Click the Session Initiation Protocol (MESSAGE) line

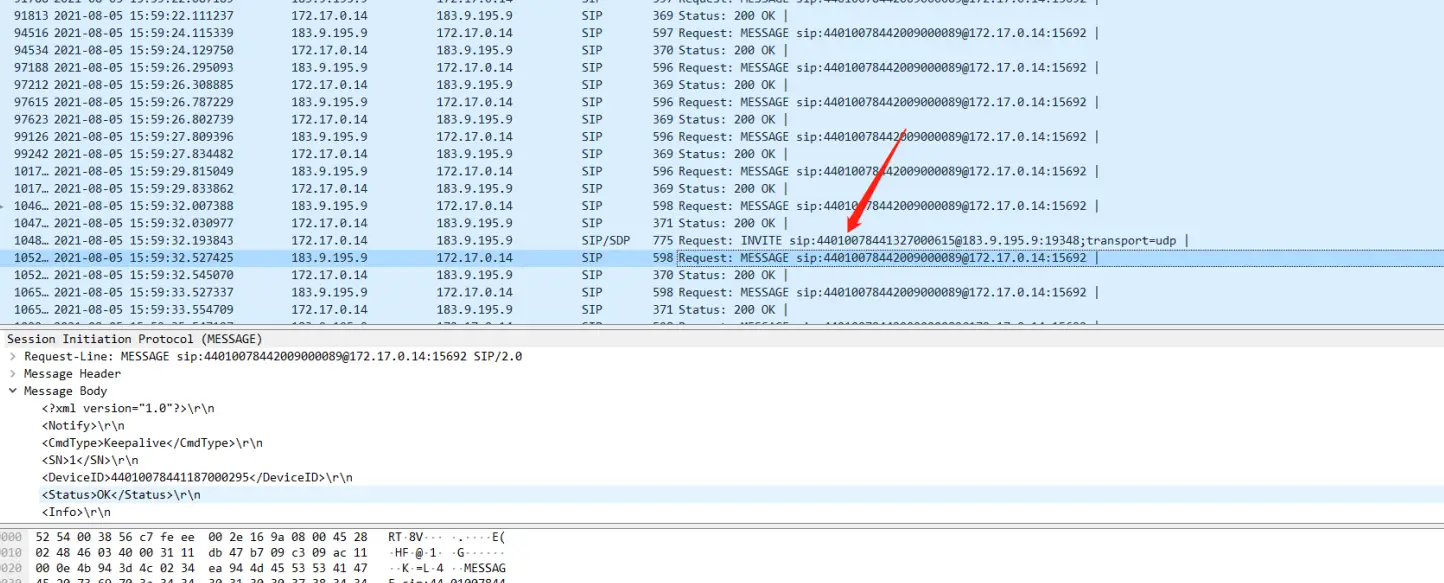[134, 339]
